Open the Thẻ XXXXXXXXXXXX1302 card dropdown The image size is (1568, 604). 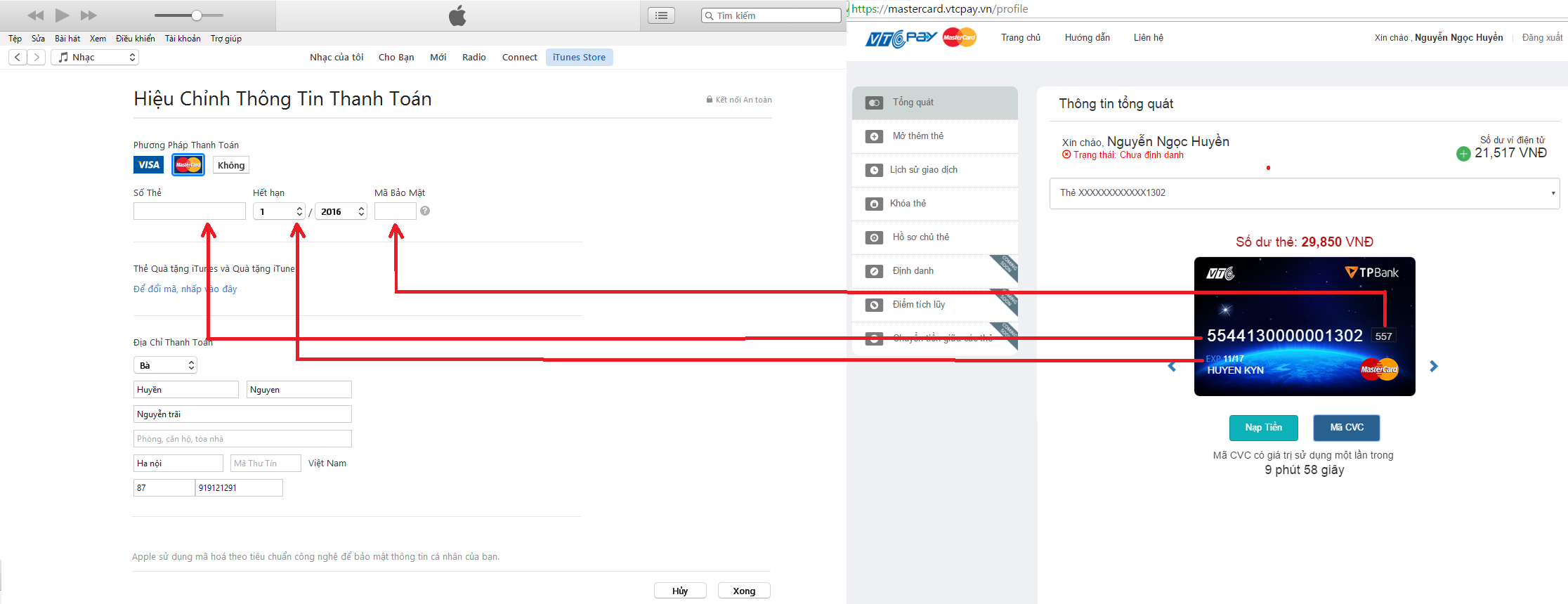pos(1305,193)
